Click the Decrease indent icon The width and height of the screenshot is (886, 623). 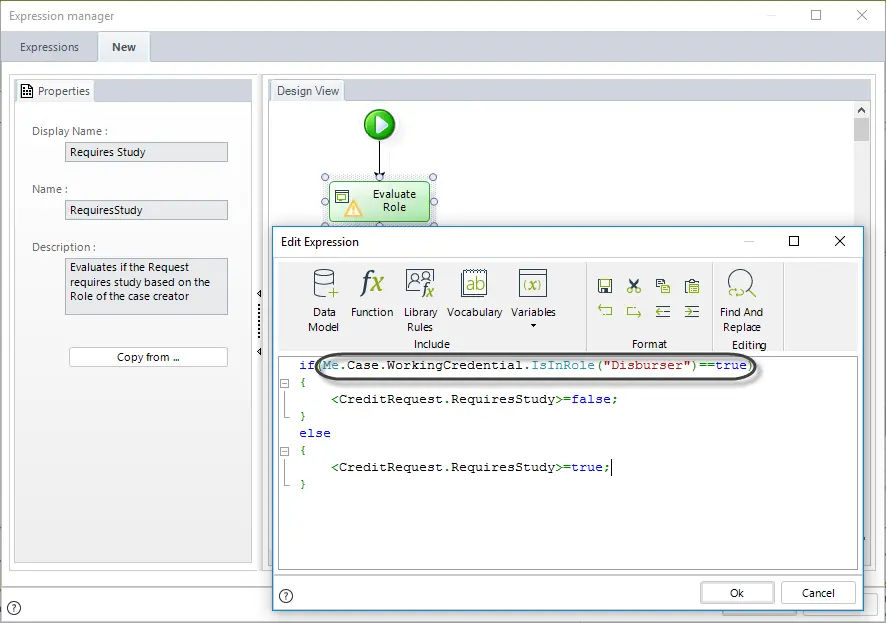pos(663,311)
